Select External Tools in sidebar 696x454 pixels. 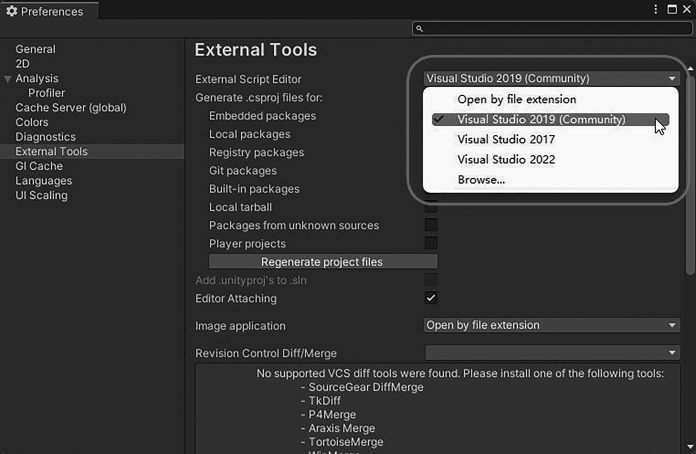click(x=92, y=151)
